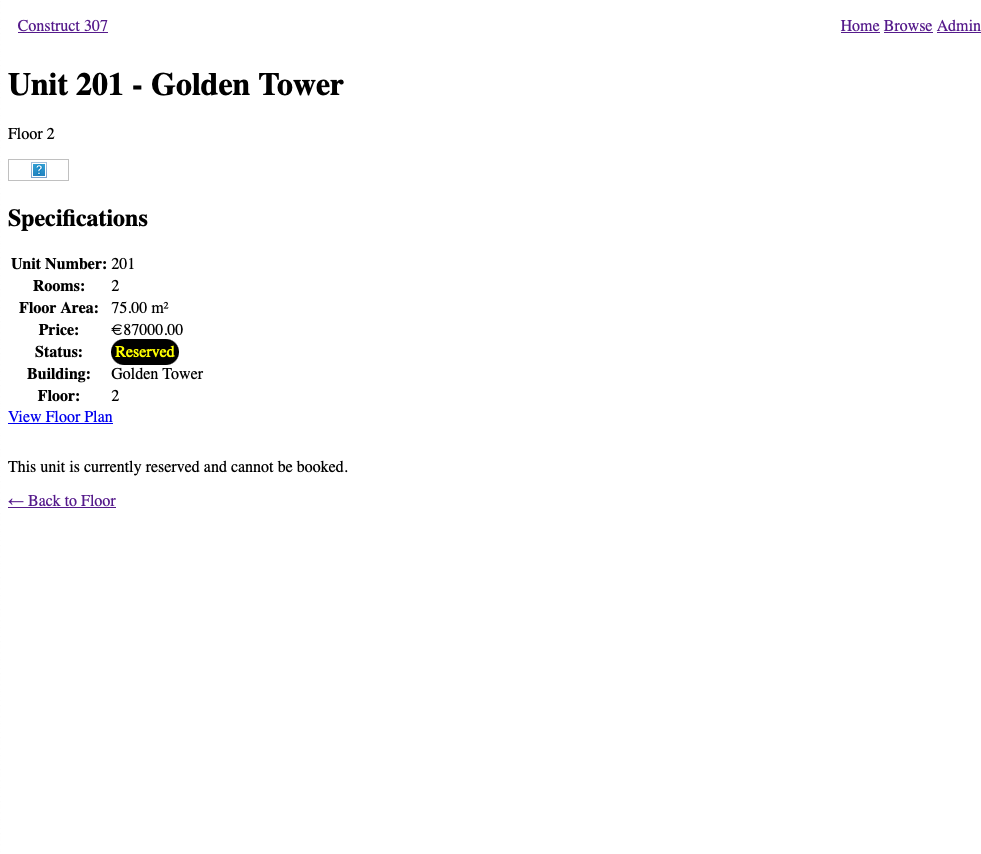Click the Rooms label in specifications
Viewport: 981px width, 854px height.
(59, 286)
